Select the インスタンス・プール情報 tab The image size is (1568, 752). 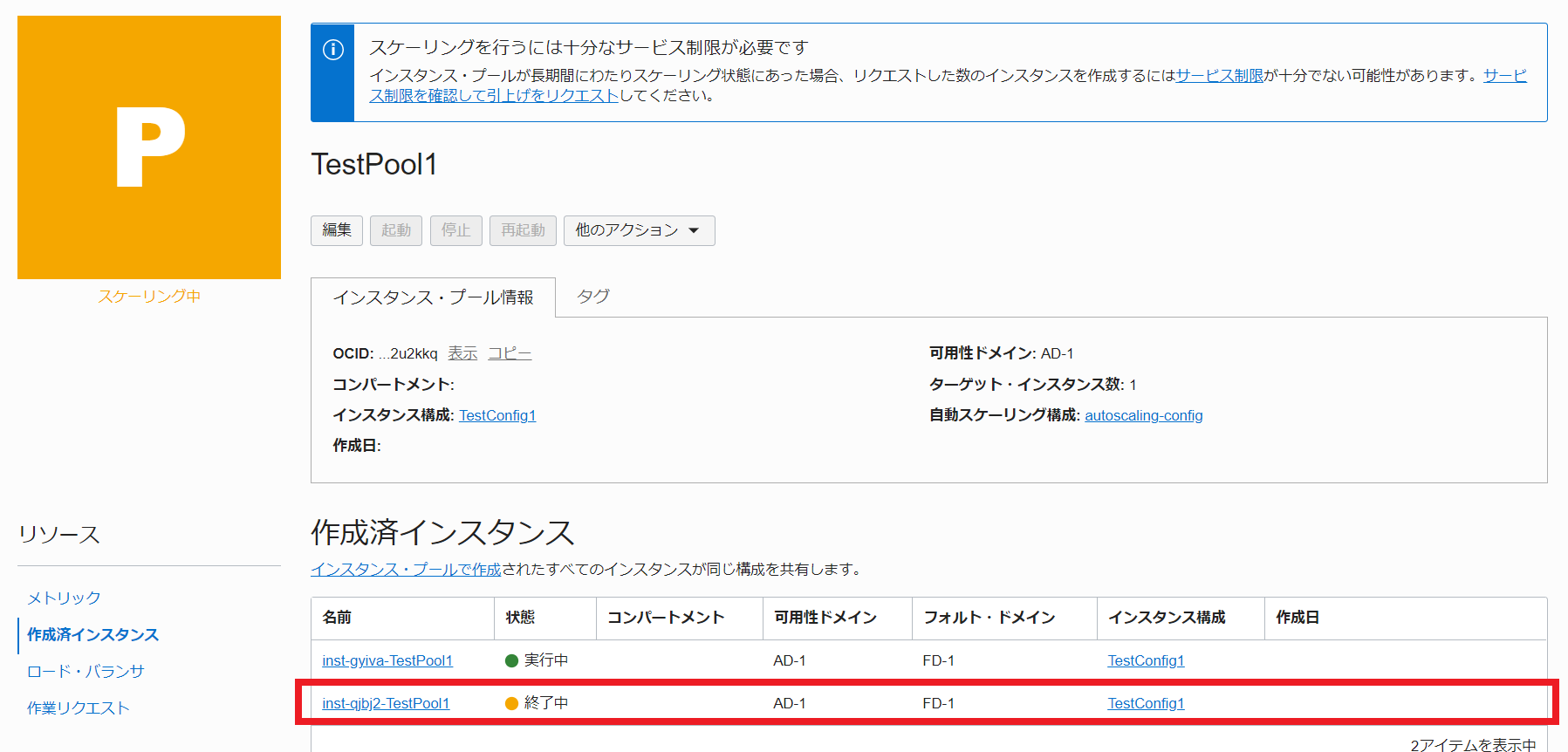[433, 297]
